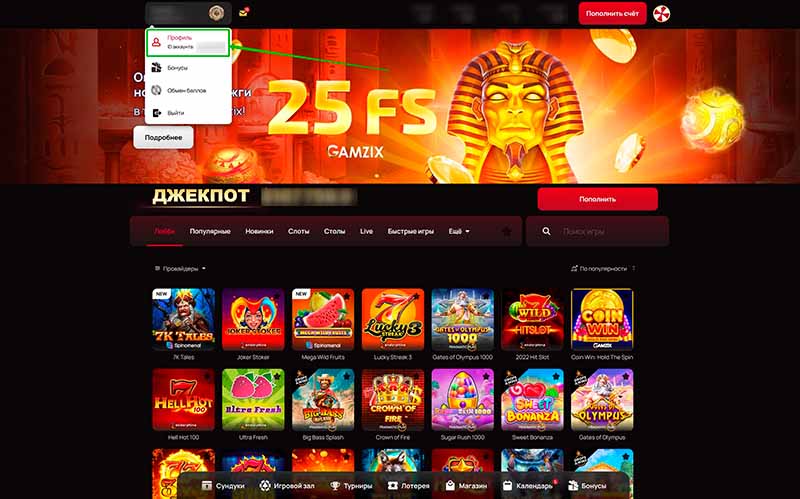
Task: Click the round red-white avatar icon
Action: (x=661, y=14)
